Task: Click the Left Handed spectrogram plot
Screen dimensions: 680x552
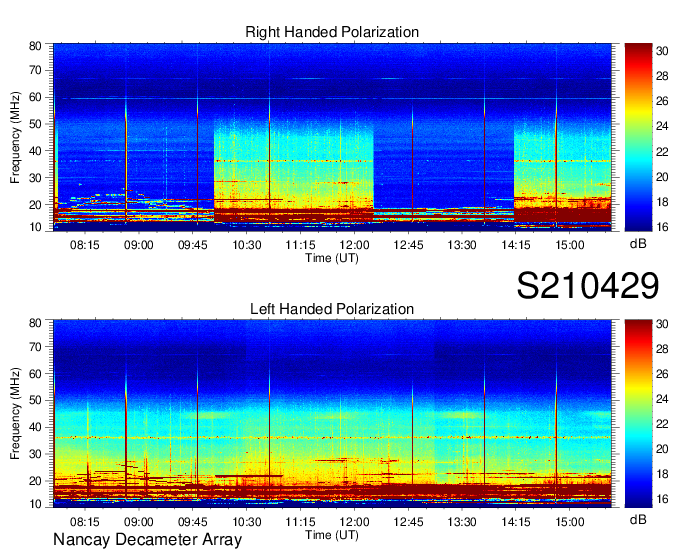Action: 332,414
